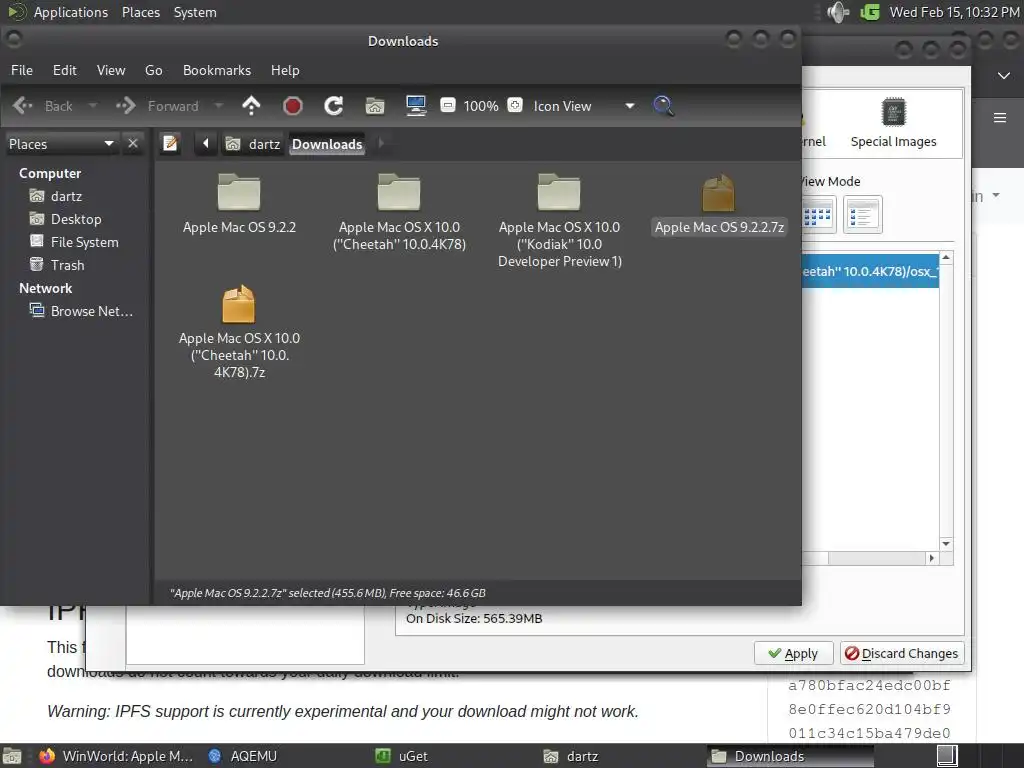The height and width of the screenshot is (768, 1024).
Task: Open the Forward history dropdown arrow
Action: pos(219,106)
